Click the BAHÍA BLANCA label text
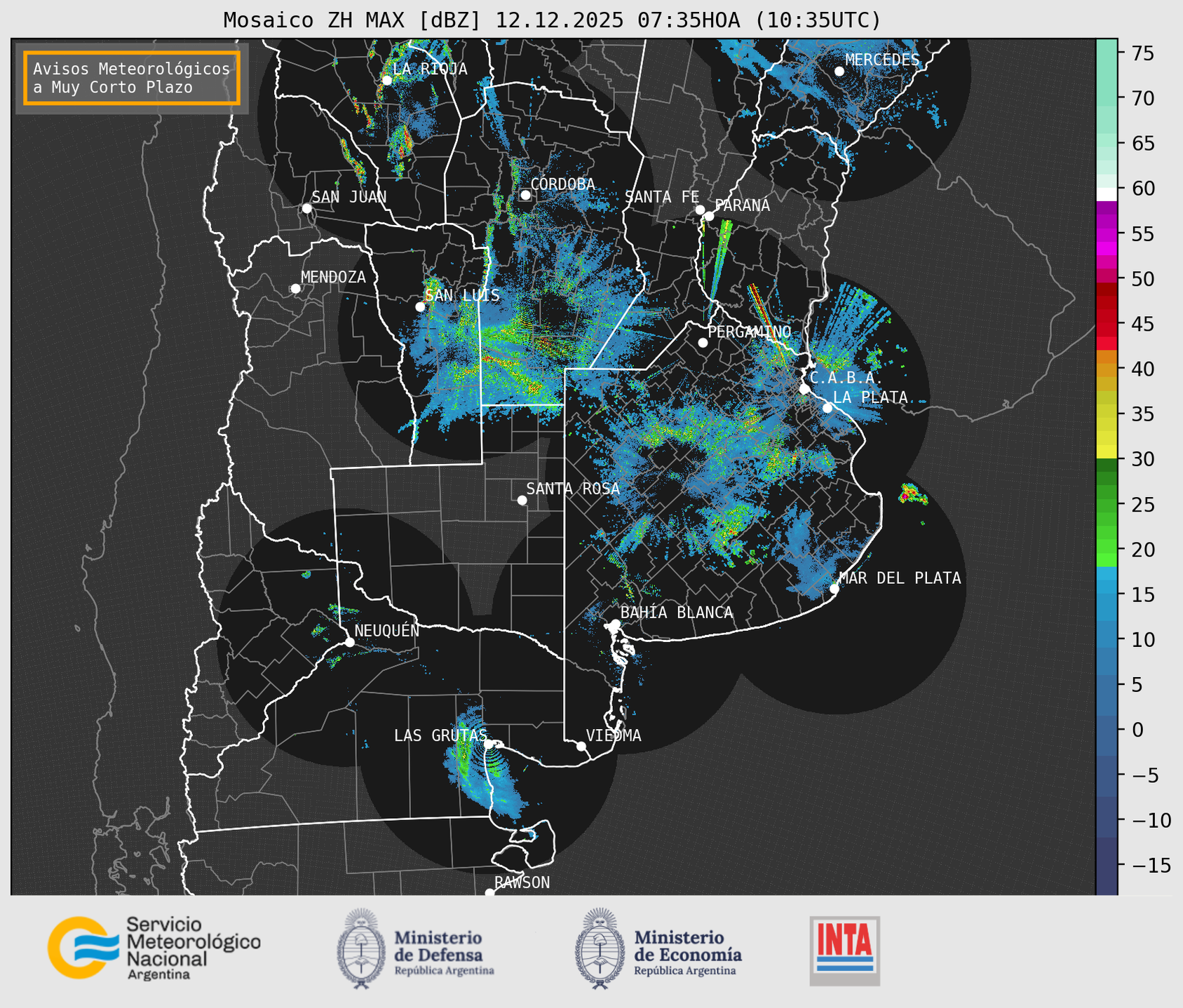 click(x=677, y=612)
